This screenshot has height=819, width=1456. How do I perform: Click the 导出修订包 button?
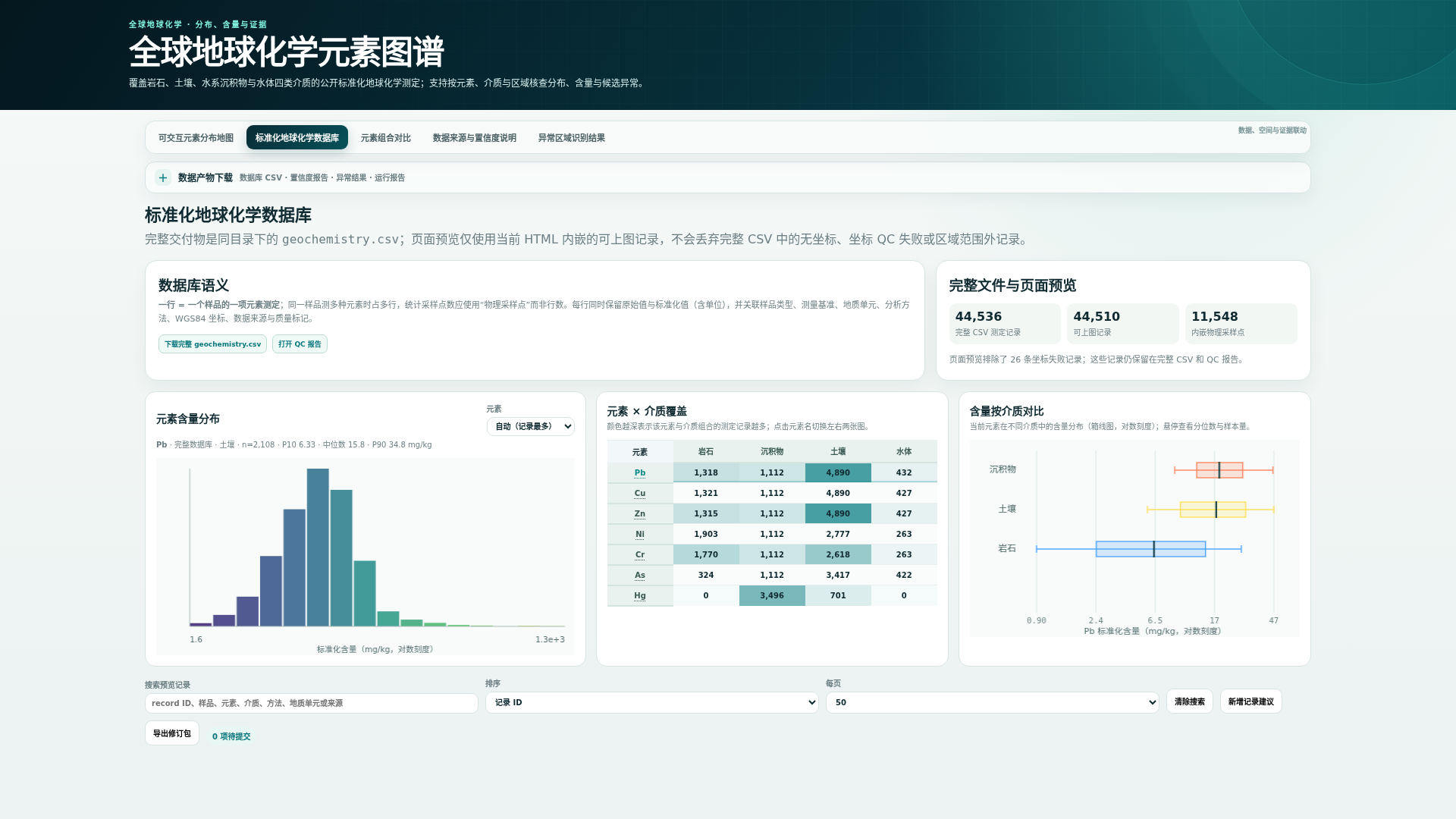172,733
